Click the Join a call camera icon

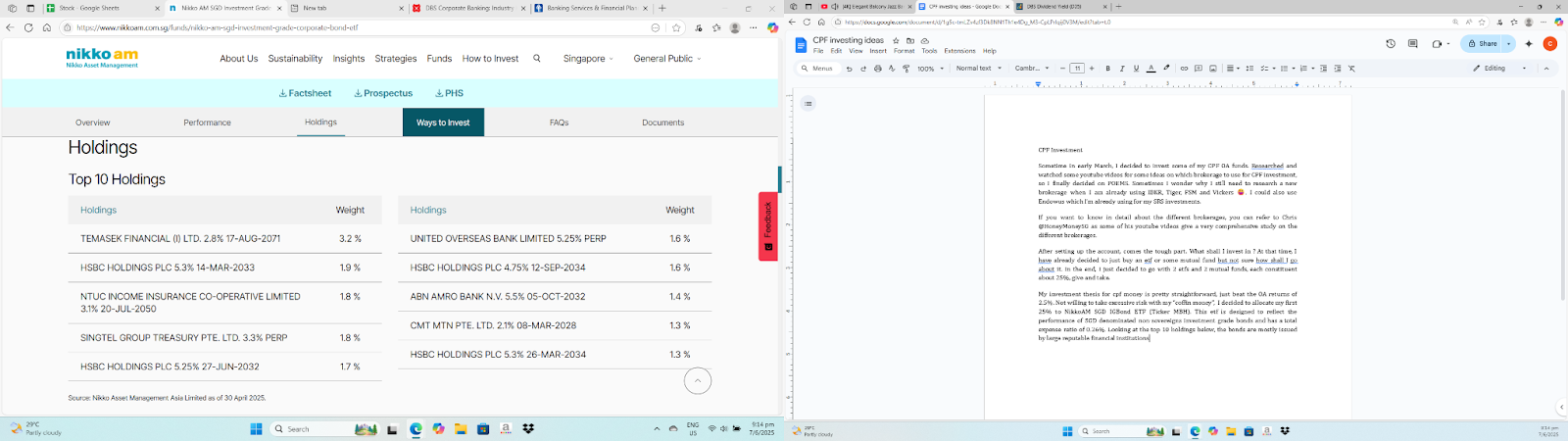(x=1439, y=43)
